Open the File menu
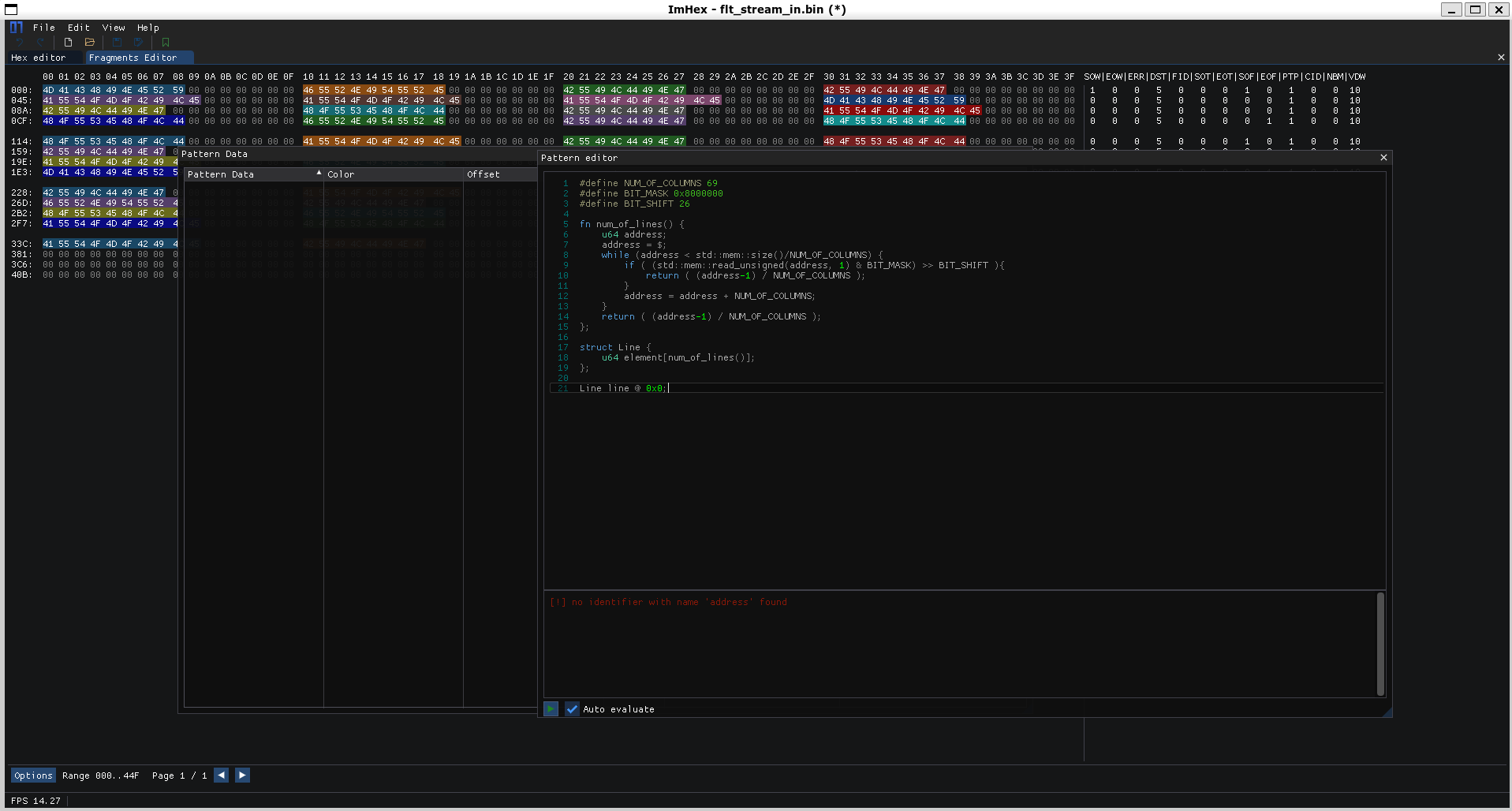 44,28
